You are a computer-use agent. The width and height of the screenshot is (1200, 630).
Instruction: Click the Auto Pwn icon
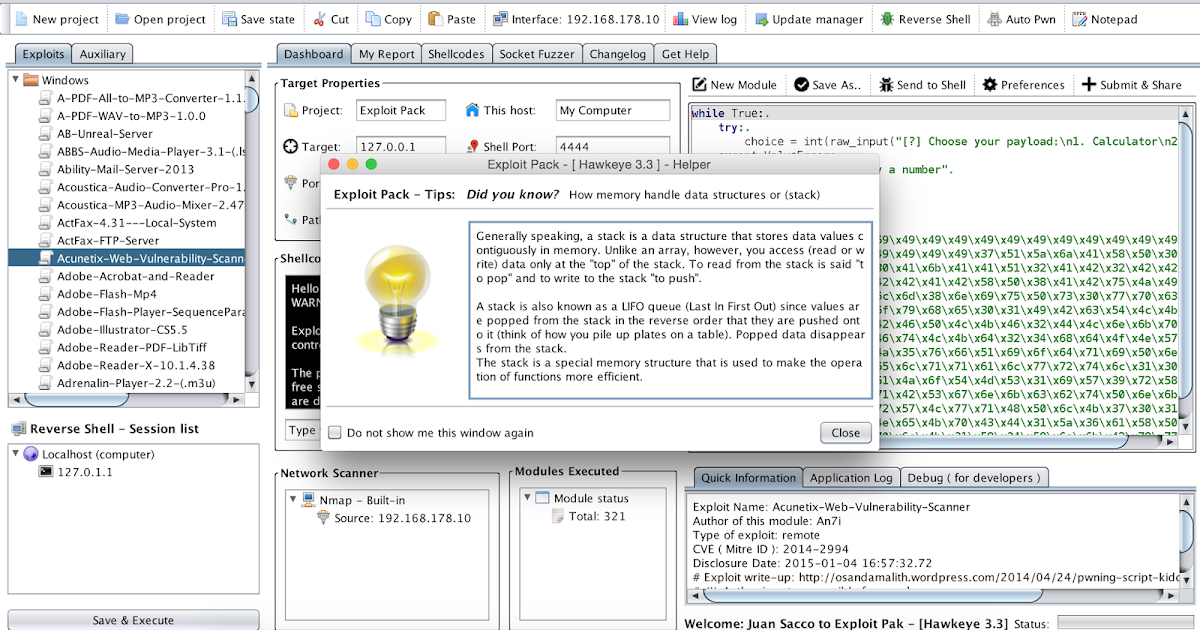(x=995, y=19)
